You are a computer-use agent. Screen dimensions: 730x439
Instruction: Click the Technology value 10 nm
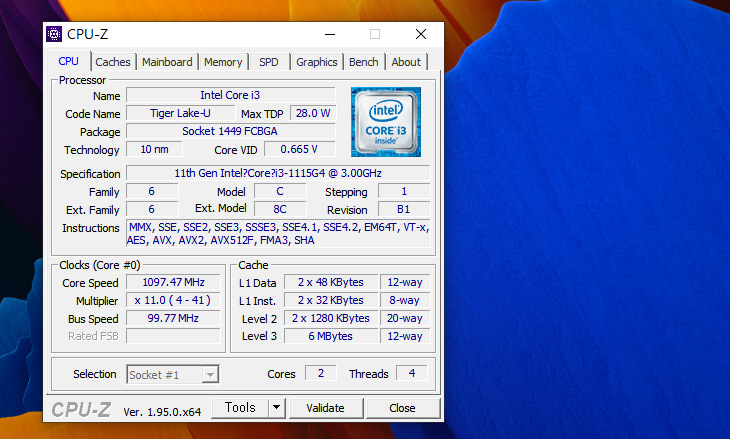click(x=154, y=149)
